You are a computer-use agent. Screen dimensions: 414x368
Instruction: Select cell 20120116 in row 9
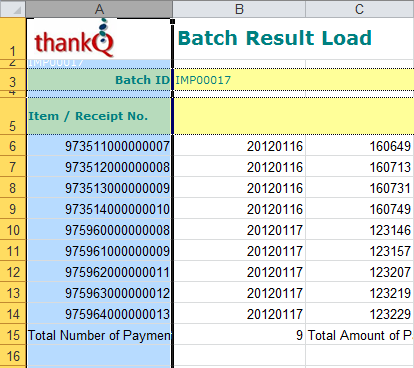tap(239, 209)
